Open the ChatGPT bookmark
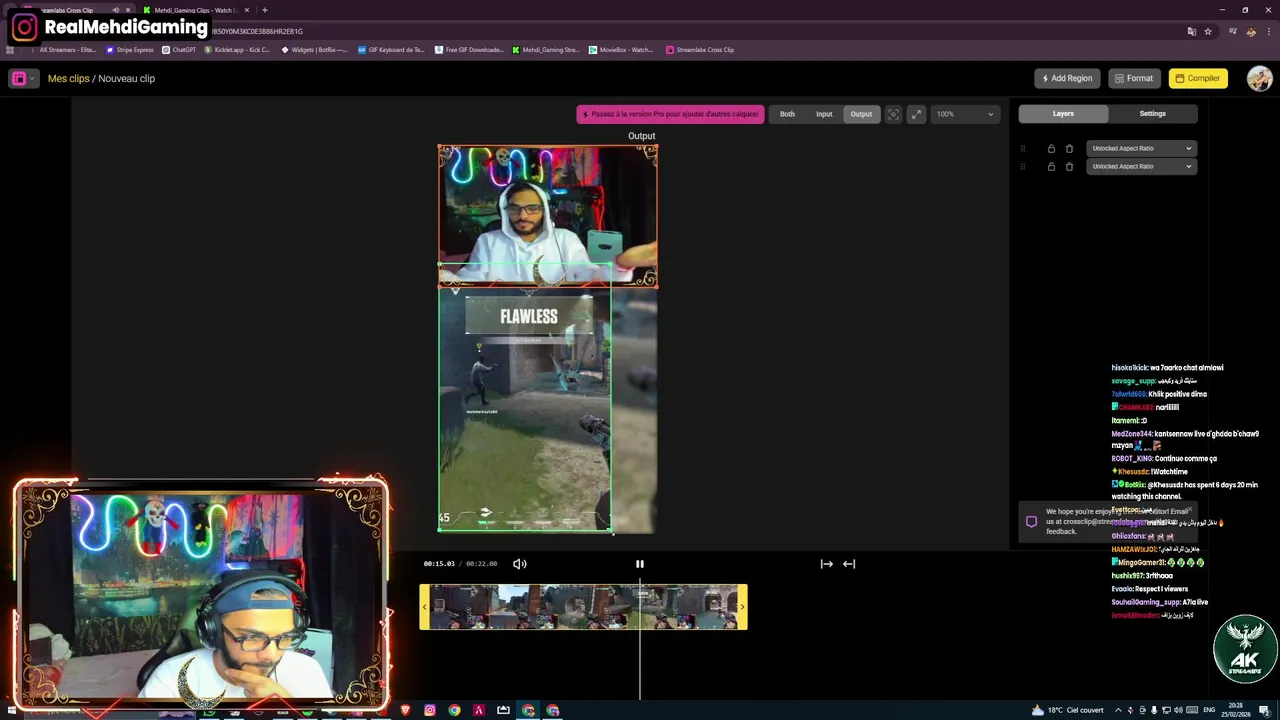 (x=180, y=50)
